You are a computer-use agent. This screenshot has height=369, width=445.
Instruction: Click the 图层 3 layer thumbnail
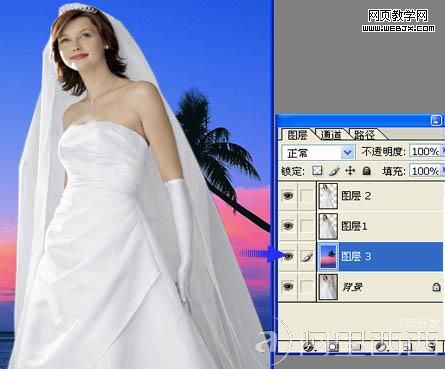(329, 256)
